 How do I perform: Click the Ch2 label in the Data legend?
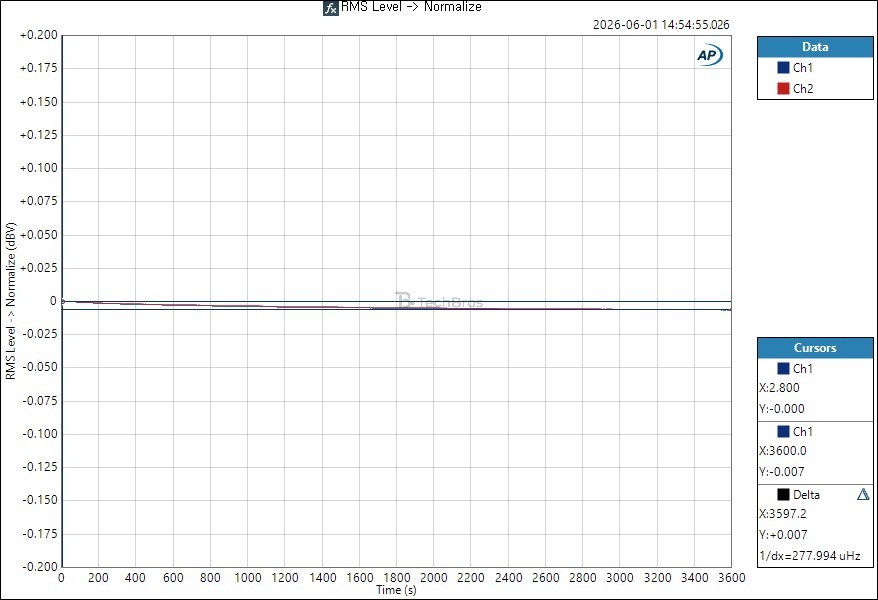tap(803, 88)
